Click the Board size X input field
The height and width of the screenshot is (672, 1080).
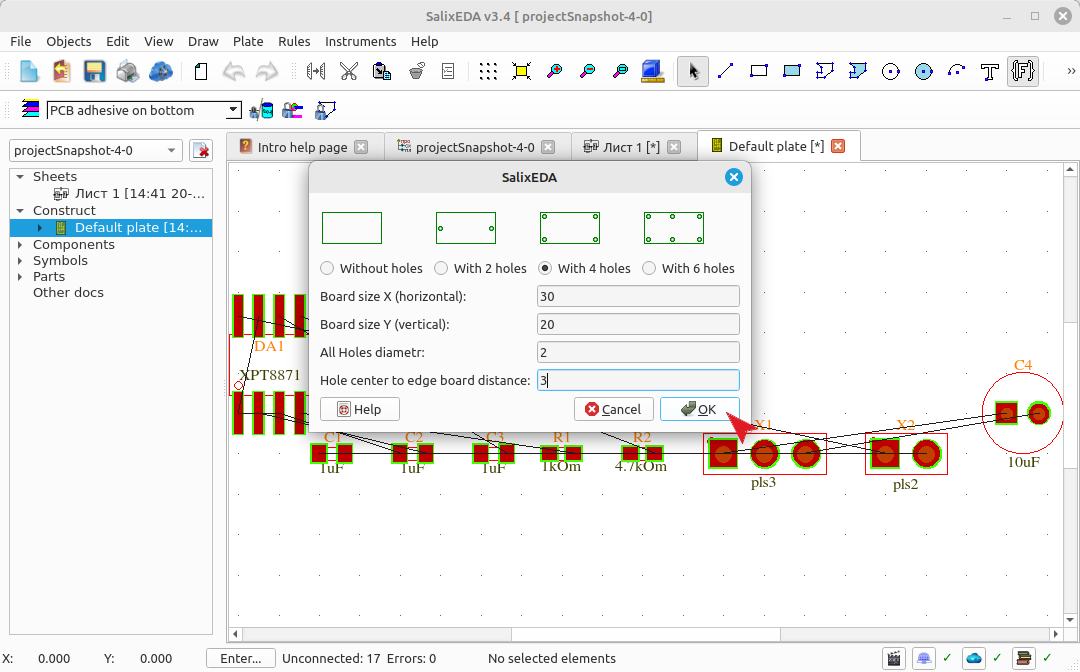coord(638,296)
